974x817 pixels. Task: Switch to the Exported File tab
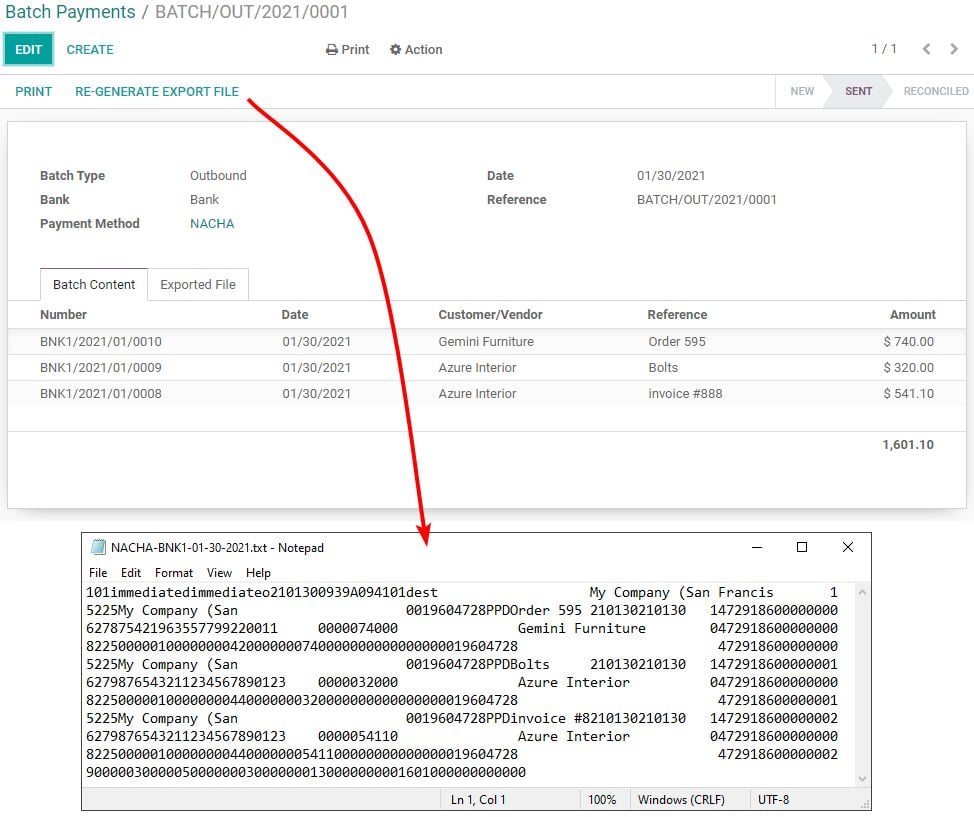[x=198, y=284]
